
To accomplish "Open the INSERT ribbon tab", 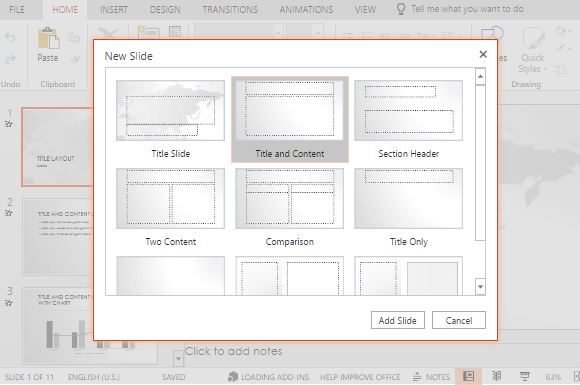I will click(x=114, y=10).
